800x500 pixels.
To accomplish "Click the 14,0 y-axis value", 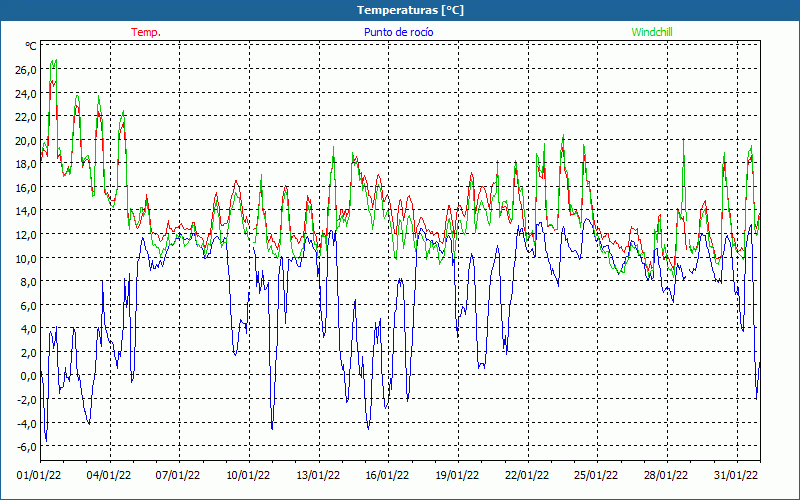I will point(26,211).
